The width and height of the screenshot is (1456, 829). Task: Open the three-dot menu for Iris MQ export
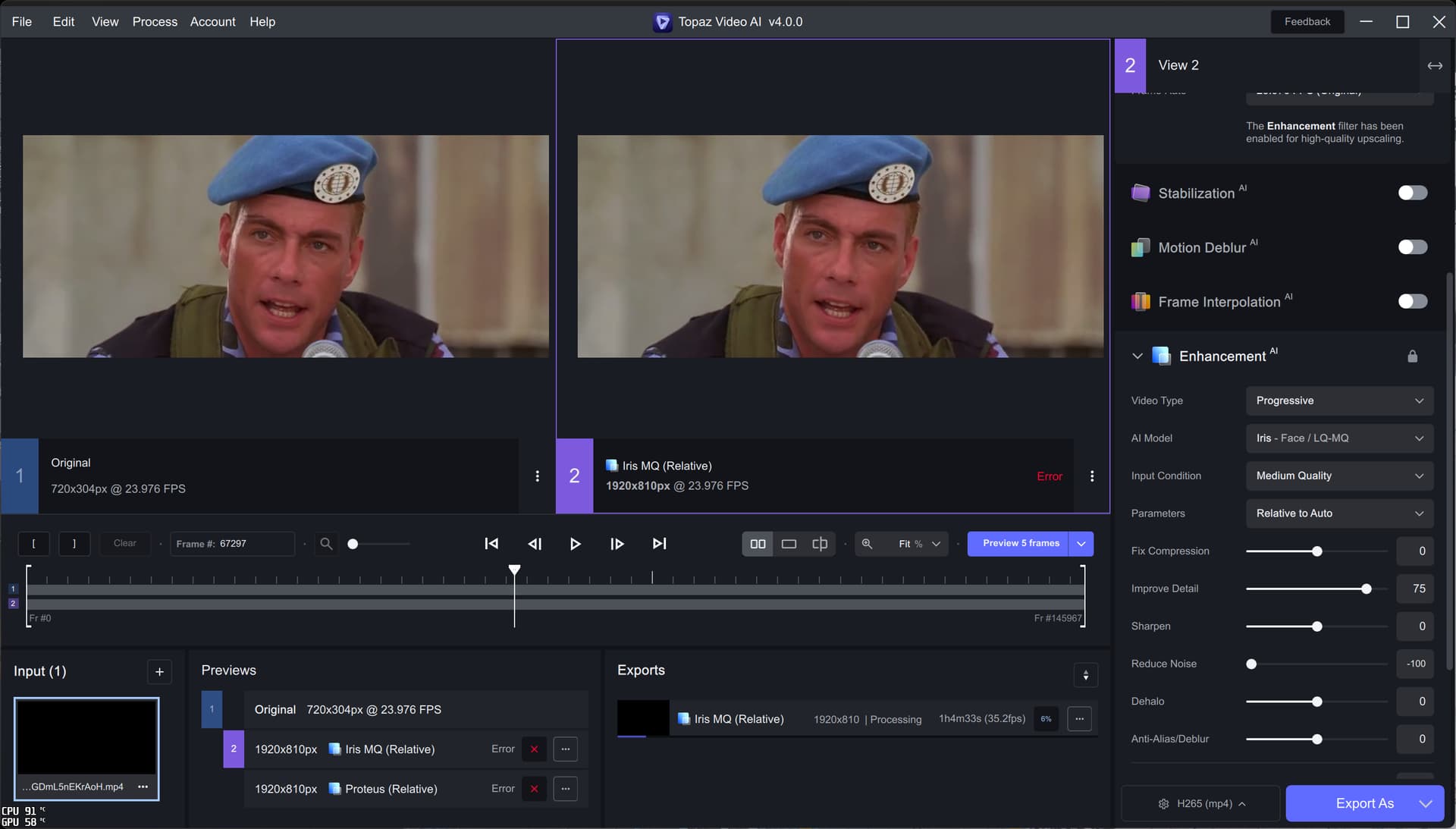point(1079,719)
